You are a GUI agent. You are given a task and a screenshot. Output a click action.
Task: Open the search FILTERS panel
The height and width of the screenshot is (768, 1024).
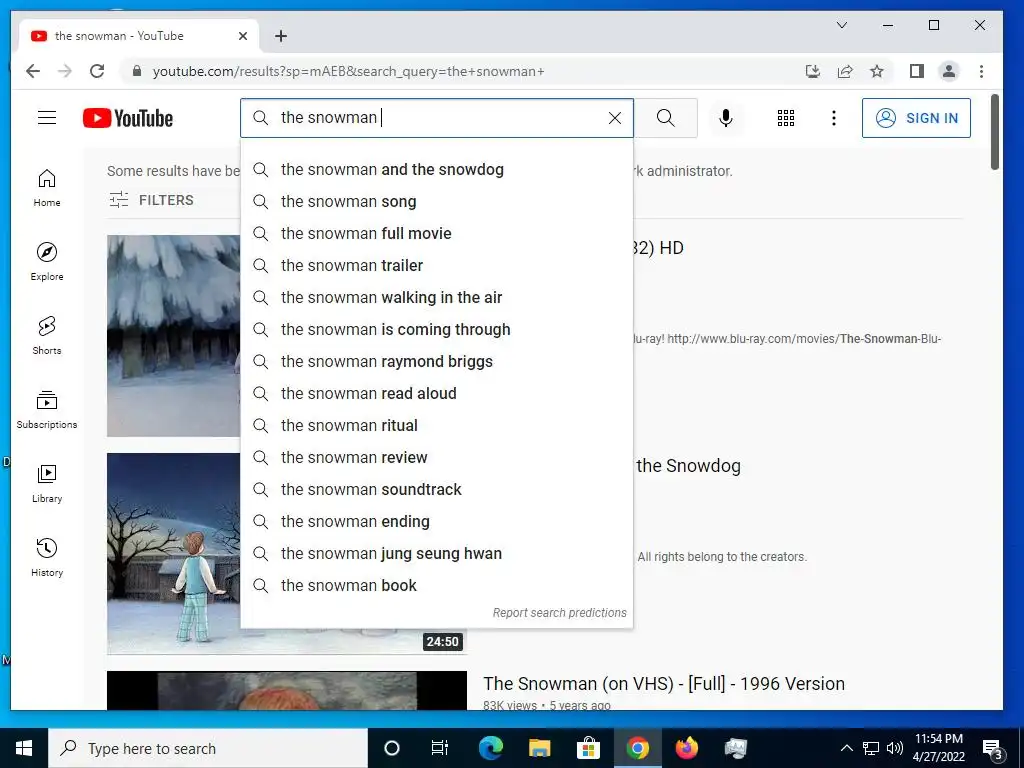(x=151, y=200)
